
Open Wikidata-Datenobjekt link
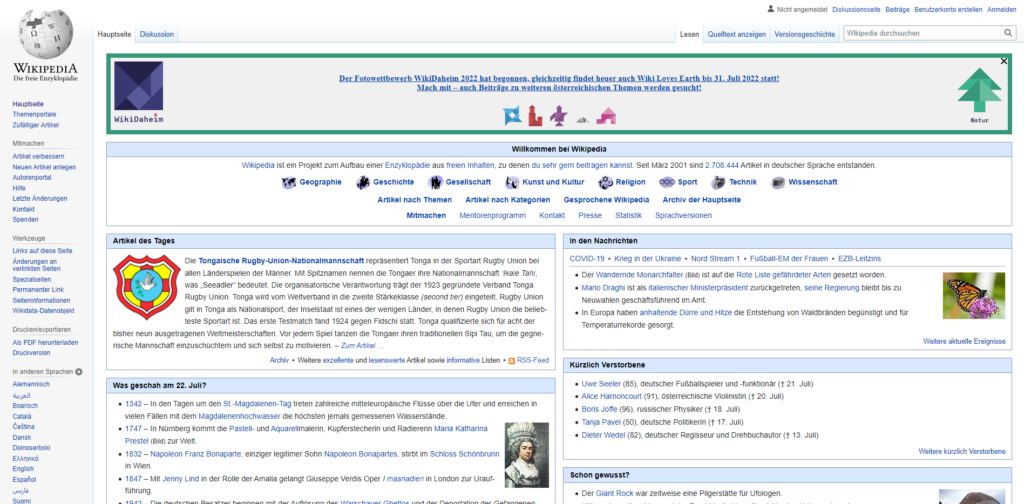click(43, 310)
